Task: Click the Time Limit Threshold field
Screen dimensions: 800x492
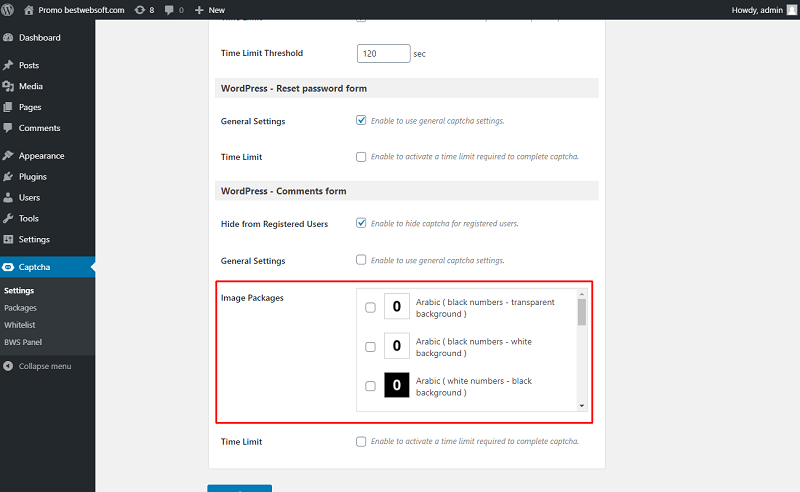Action: point(383,53)
